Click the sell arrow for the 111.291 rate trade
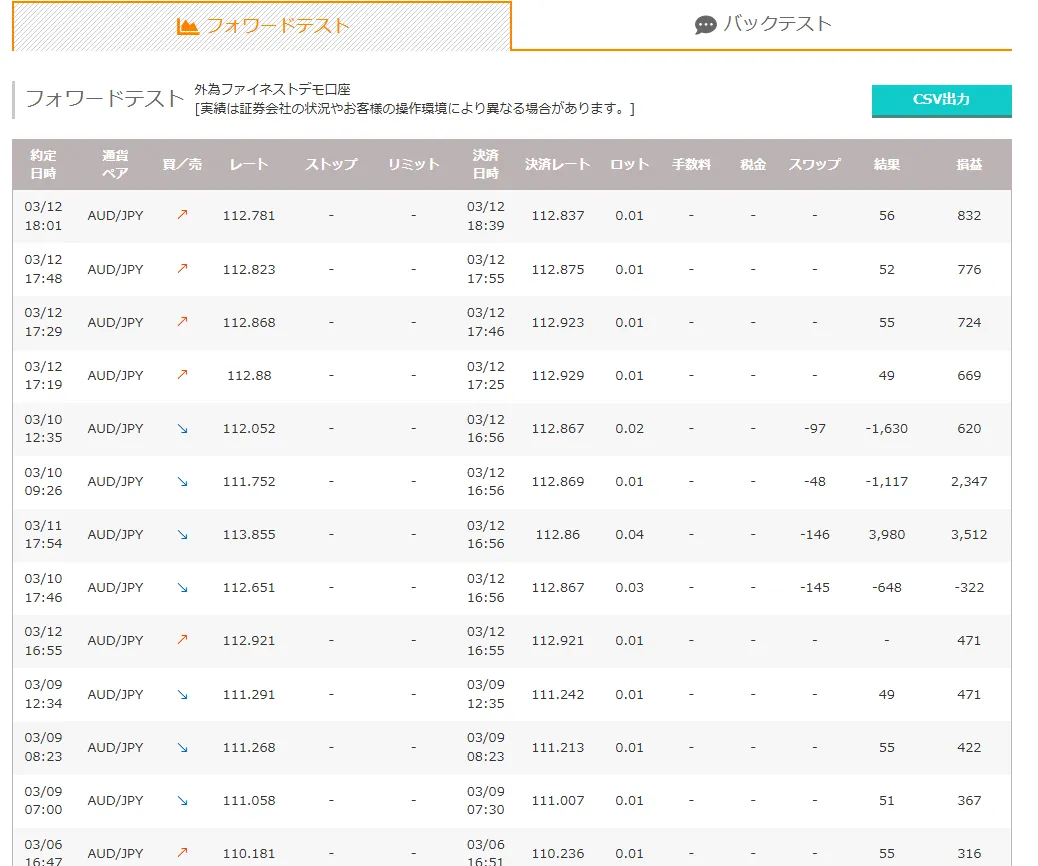Screen dimensions: 1038x866 coord(182,694)
